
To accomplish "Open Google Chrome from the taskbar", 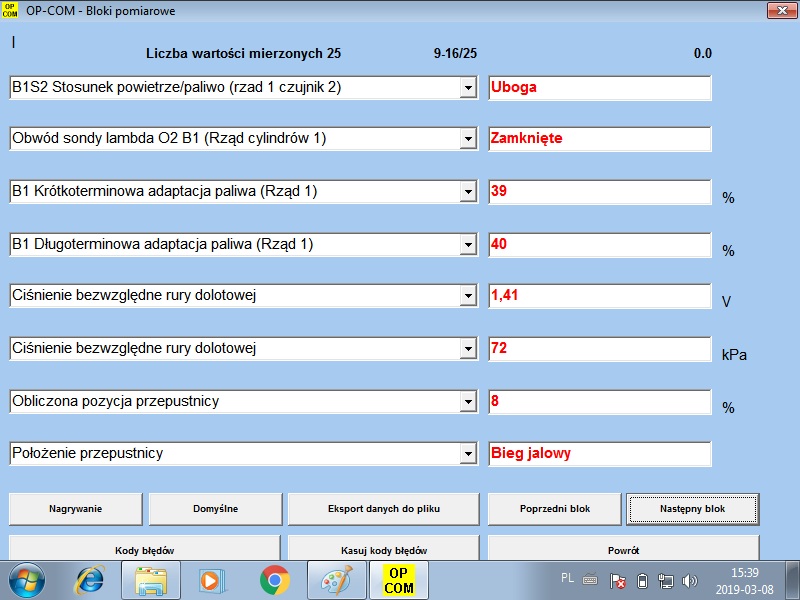I will coord(275,580).
